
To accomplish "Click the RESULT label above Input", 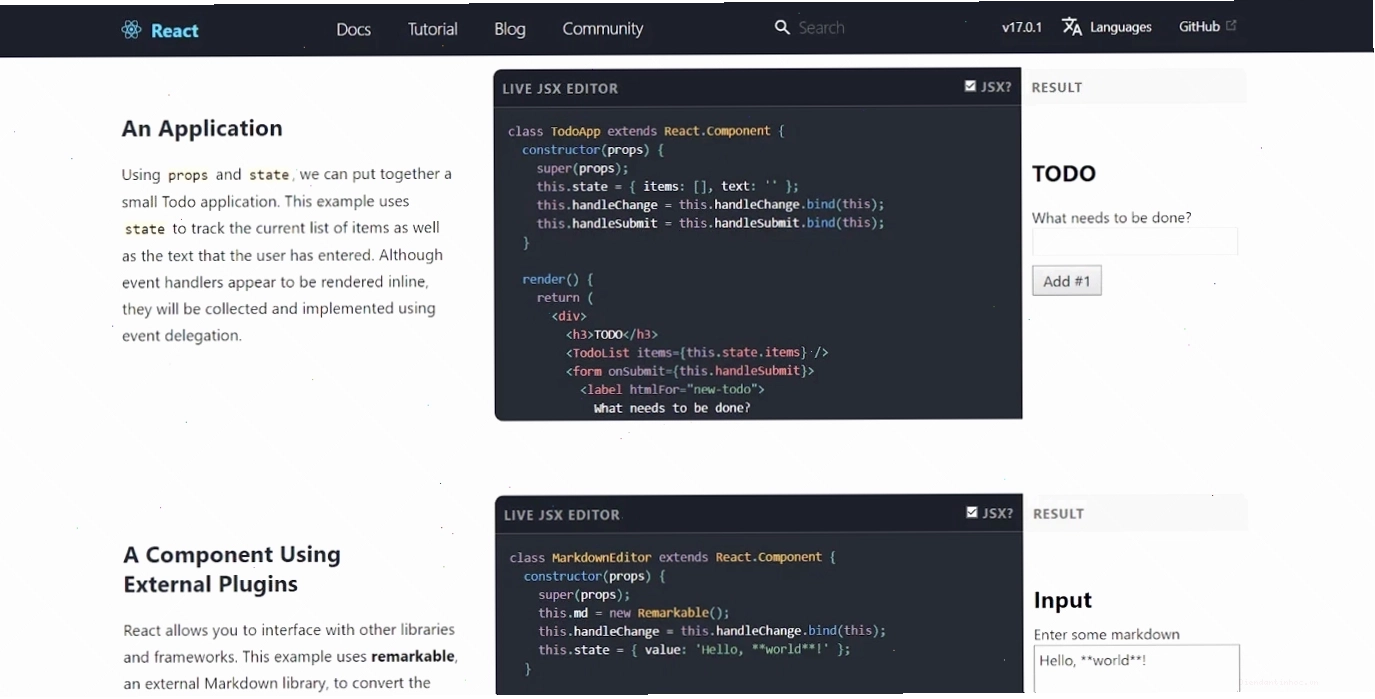I will [1059, 513].
